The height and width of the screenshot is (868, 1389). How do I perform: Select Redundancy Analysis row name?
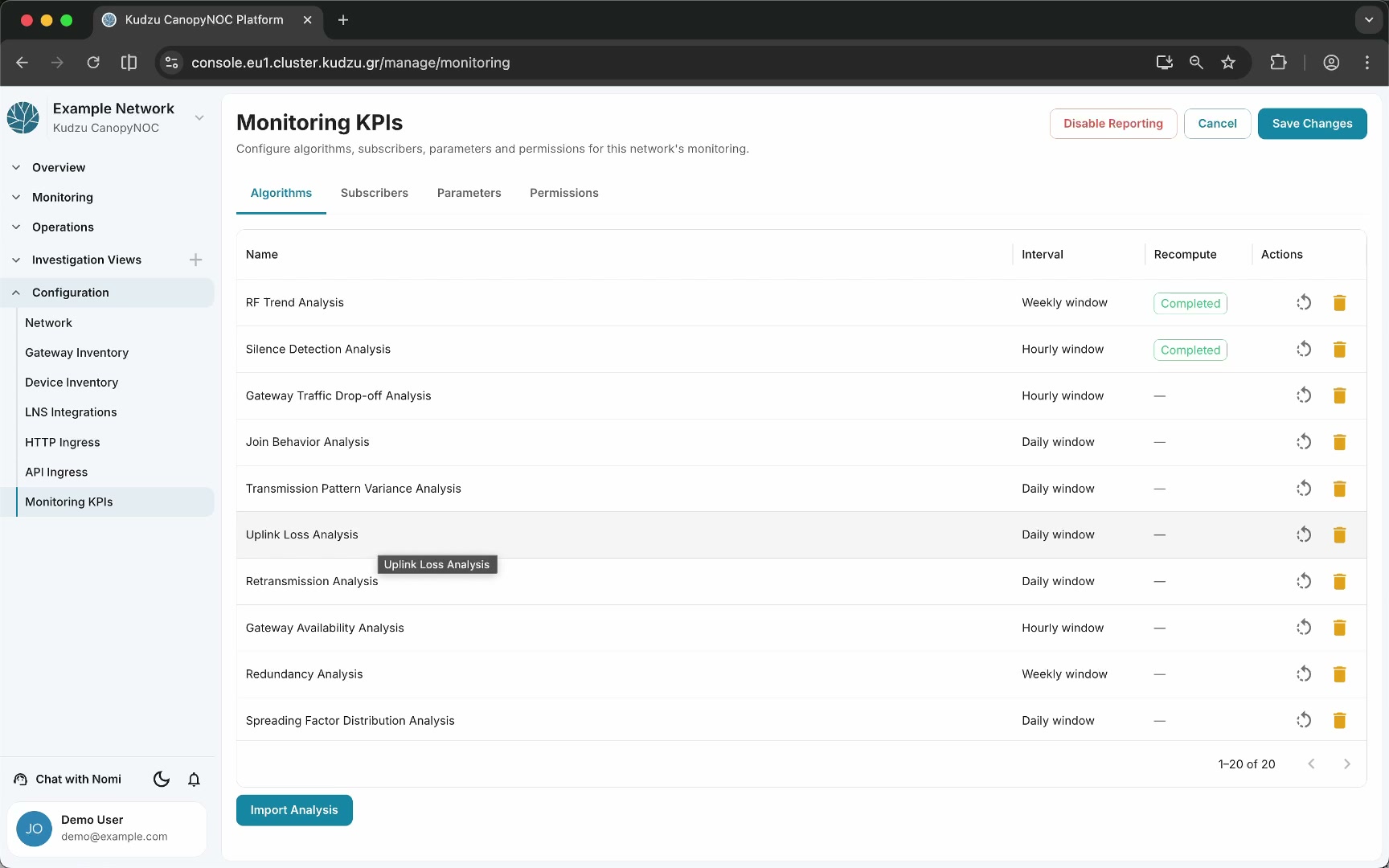click(304, 674)
